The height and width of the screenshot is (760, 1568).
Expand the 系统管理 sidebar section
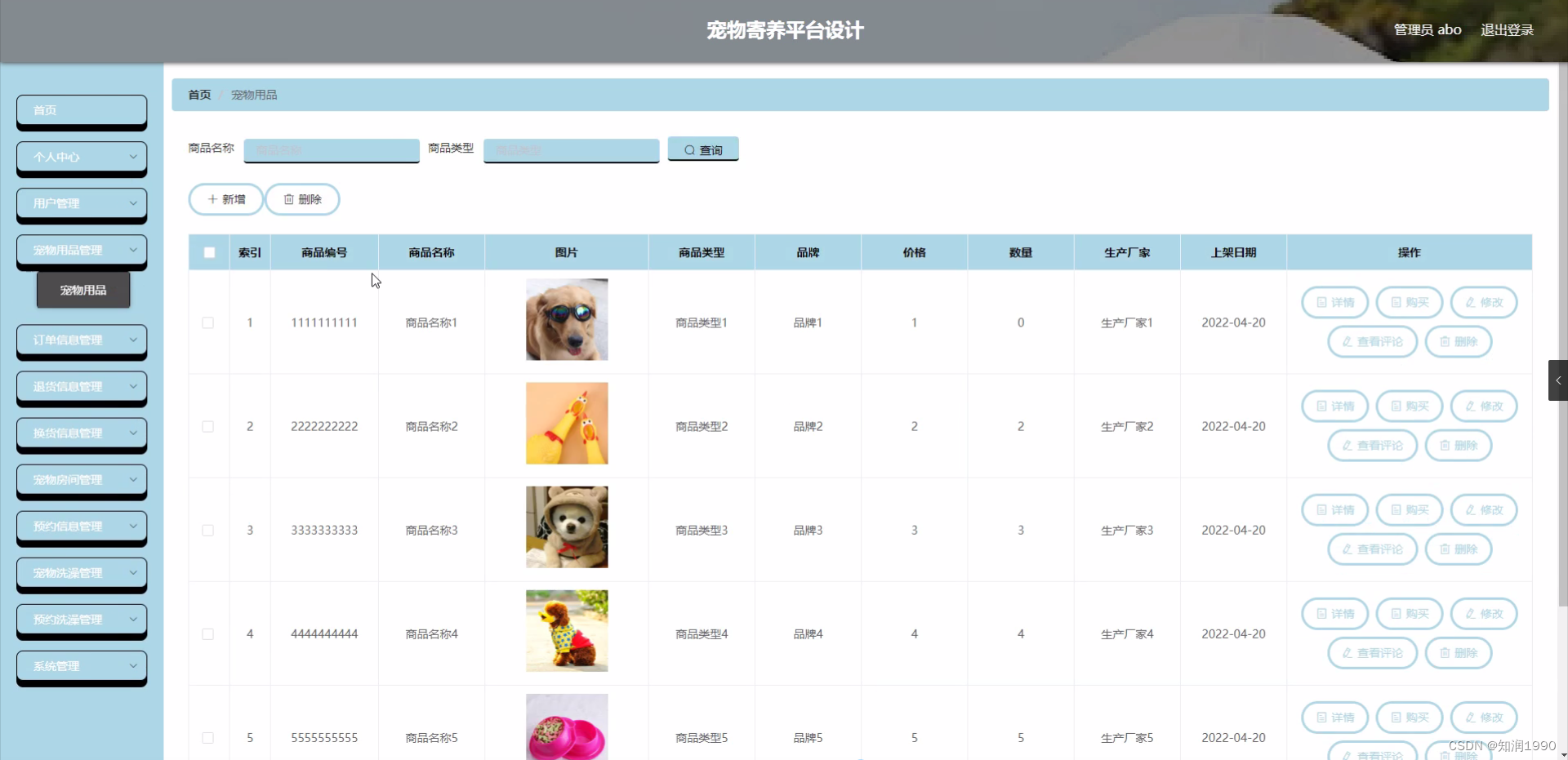(x=81, y=667)
